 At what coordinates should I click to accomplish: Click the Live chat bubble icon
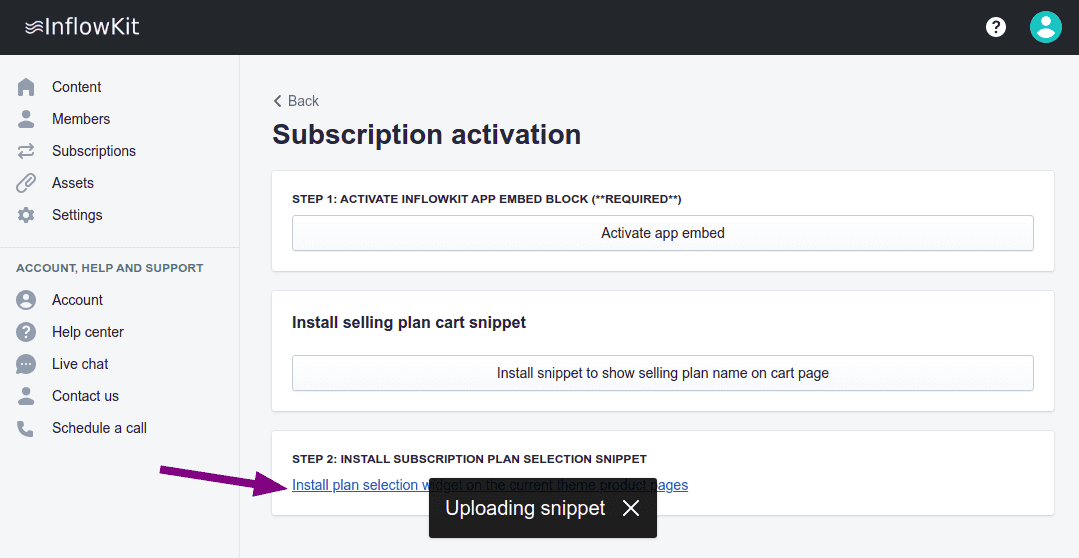click(26, 364)
